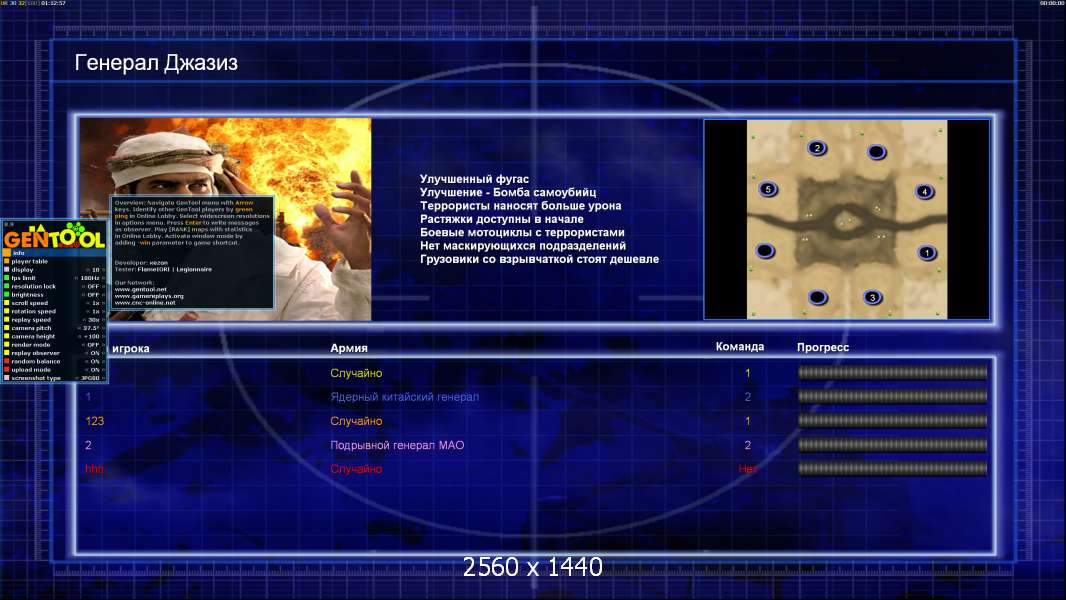Click the fps limit 100Hz value
Screen dimensions: 1066x600
[90, 278]
